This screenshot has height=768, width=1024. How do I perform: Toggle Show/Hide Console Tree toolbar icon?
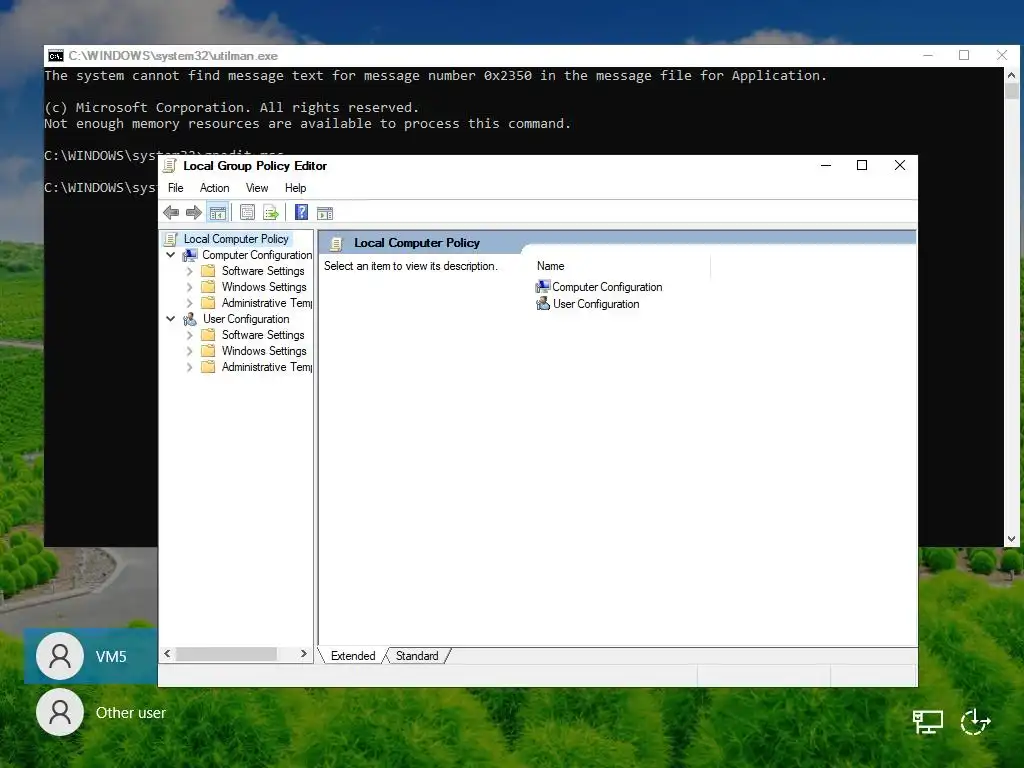point(217,212)
